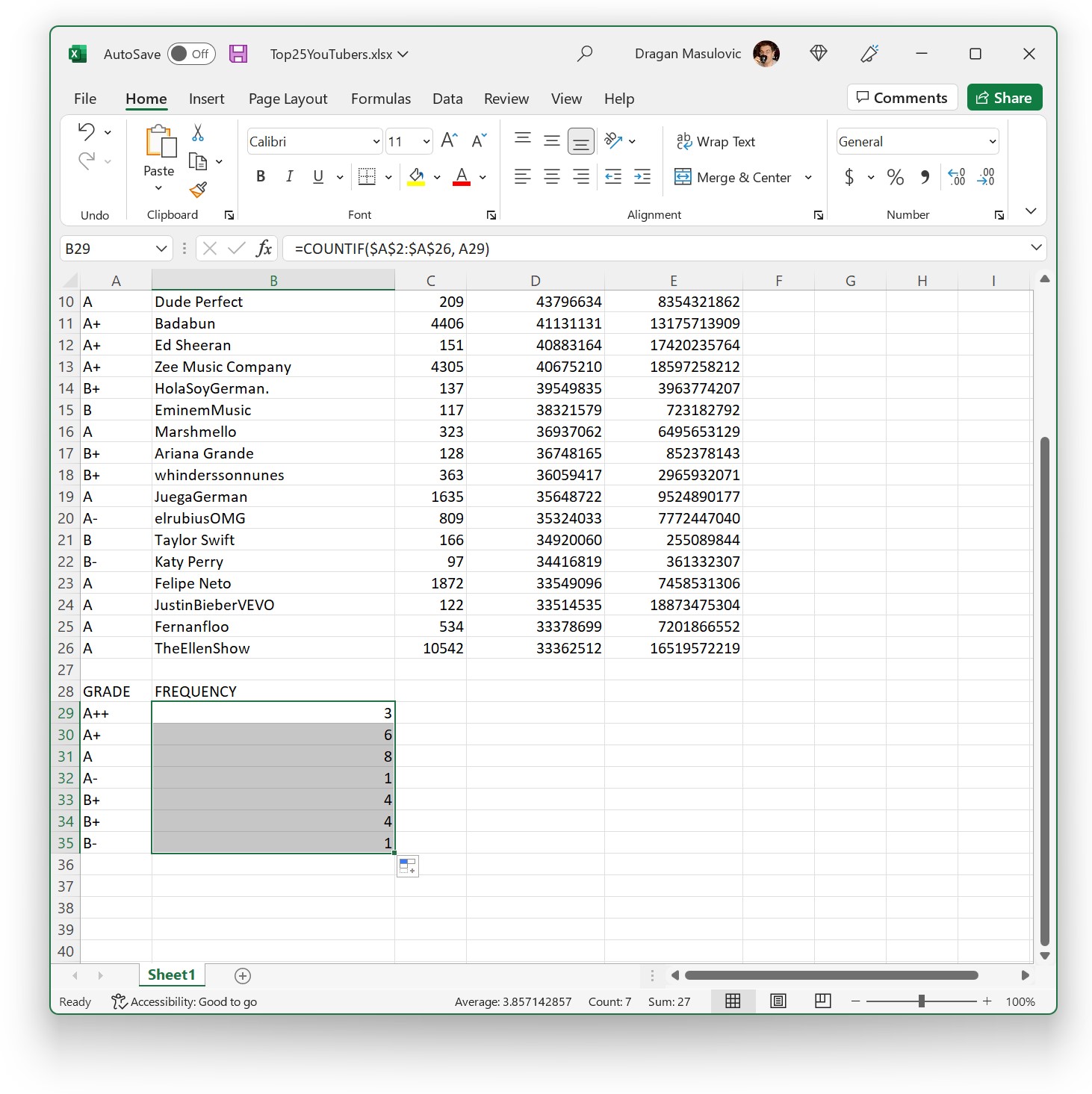Expand the formula bar
The image size is (1092, 1094).
point(1036,247)
